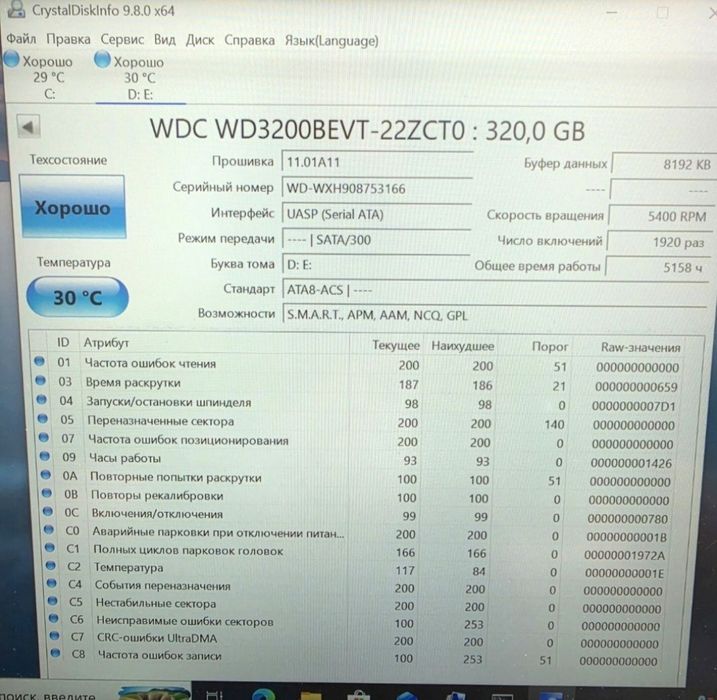This screenshot has width=717, height=700.
Task: Click the status dot of attribute 01
Action: (40, 361)
